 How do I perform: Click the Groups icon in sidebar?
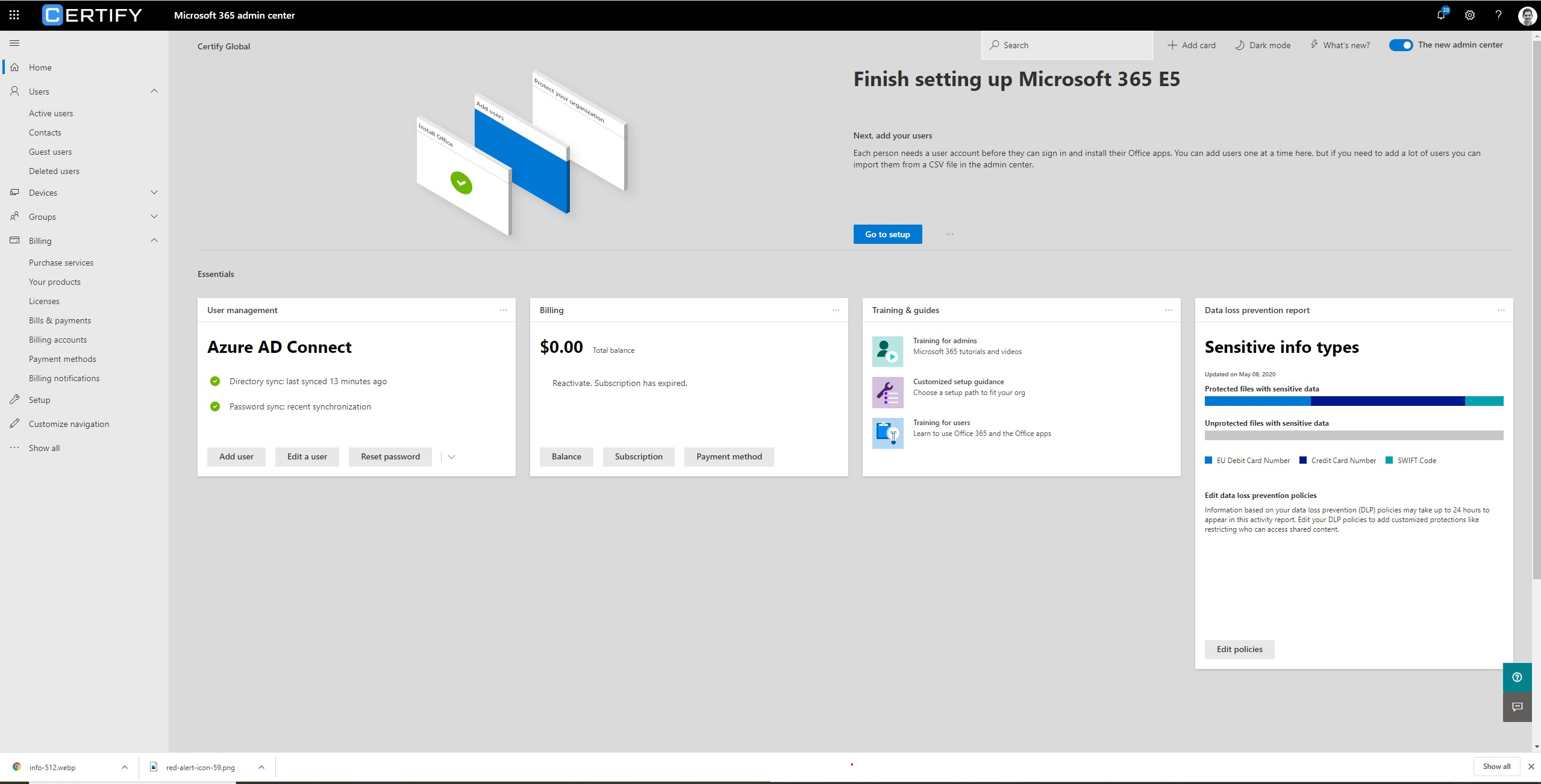click(14, 216)
